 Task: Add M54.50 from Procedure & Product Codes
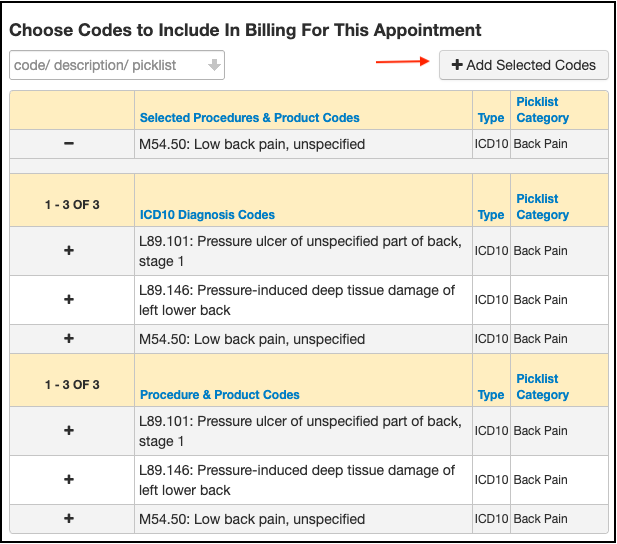click(x=69, y=519)
